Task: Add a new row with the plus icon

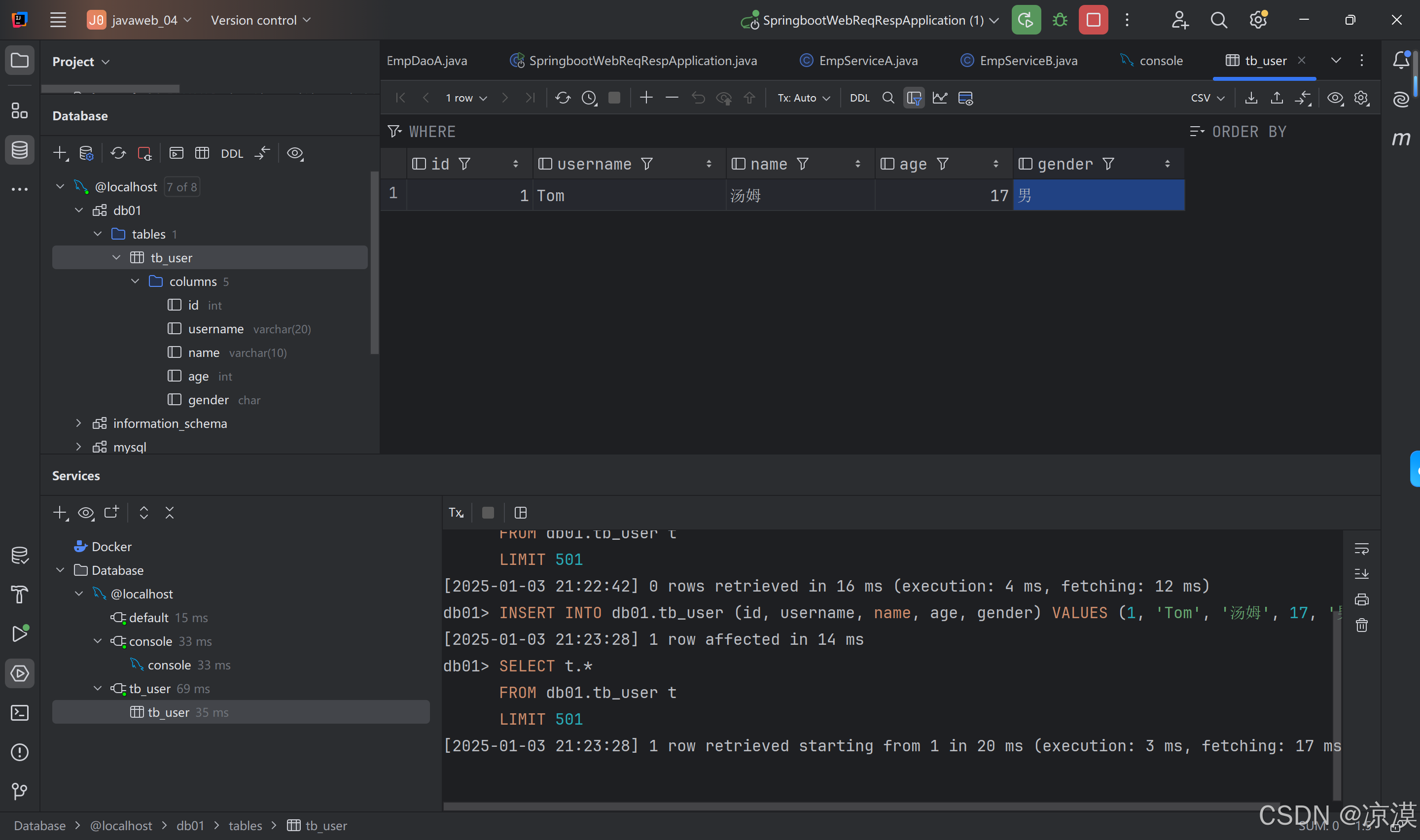Action: [x=646, y=97]
